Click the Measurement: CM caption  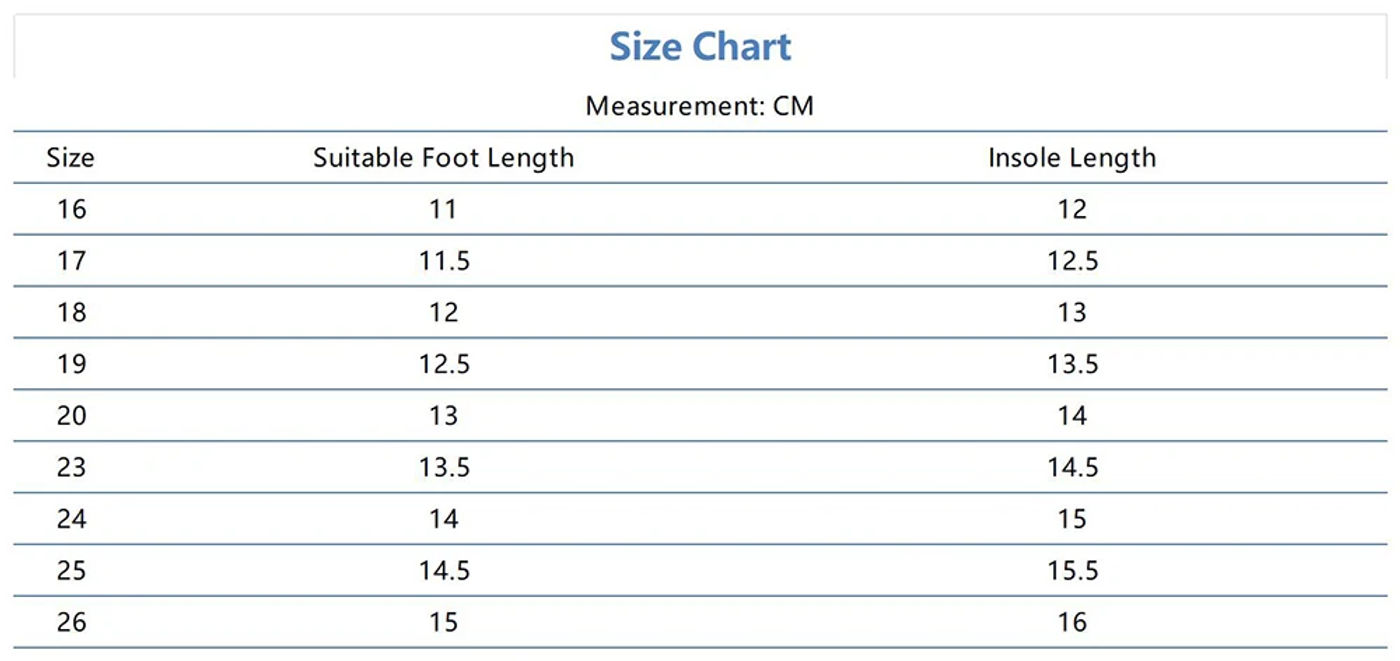pyautogui.click(x=700, y=106)
